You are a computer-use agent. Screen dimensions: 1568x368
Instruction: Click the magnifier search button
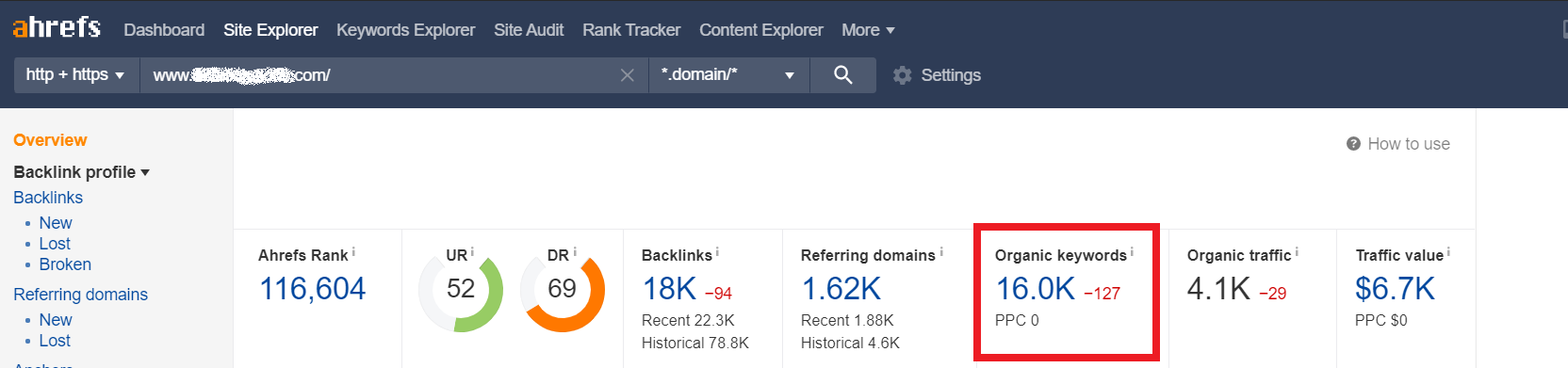(843, 75)
